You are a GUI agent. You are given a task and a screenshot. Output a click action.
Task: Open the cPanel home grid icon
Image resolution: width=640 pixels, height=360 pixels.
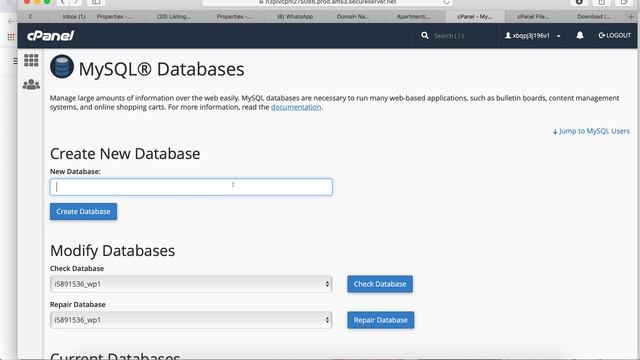(31, 60)
